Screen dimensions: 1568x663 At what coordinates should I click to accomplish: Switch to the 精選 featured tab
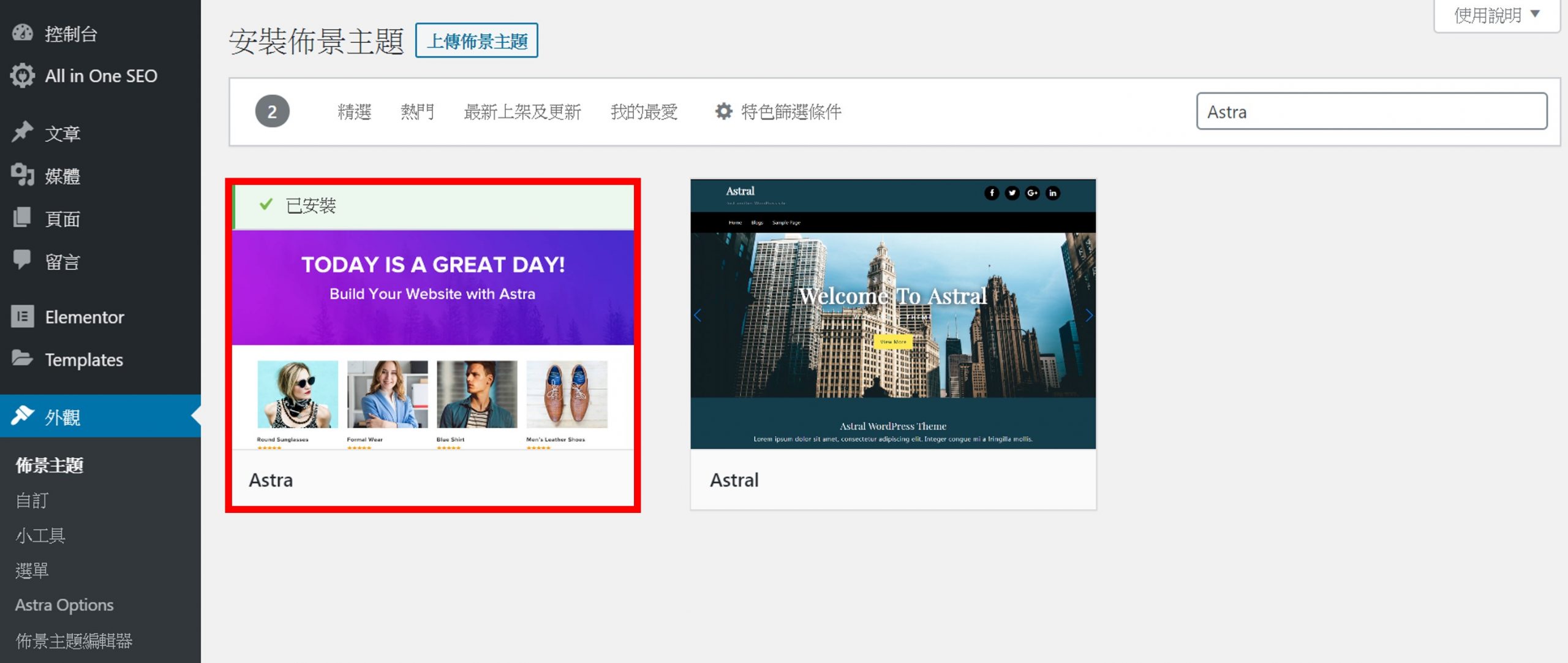355,112
